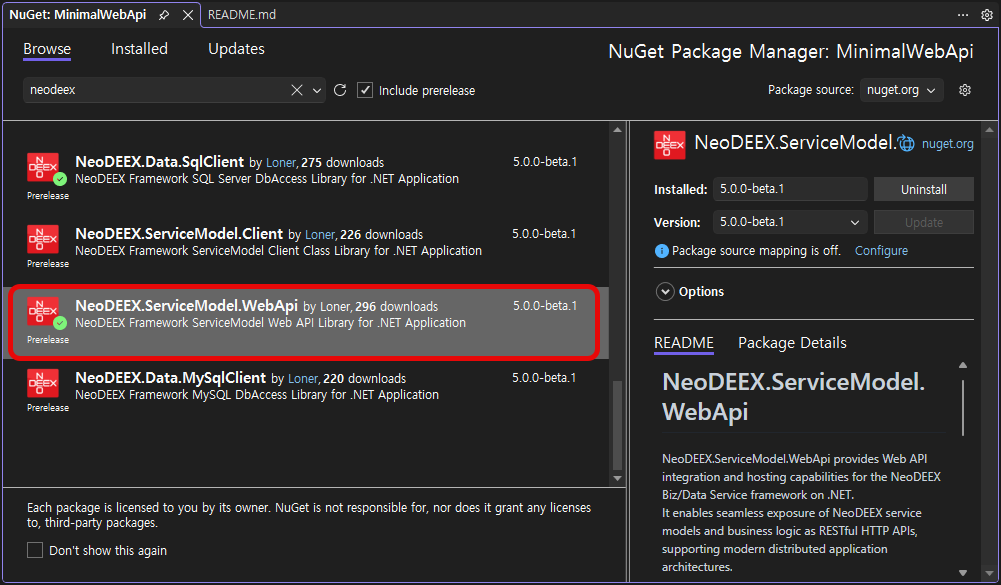Click Loner author link for Data.MySqlClient
This screenshot has height=585, width=1001.
[303, 379]
